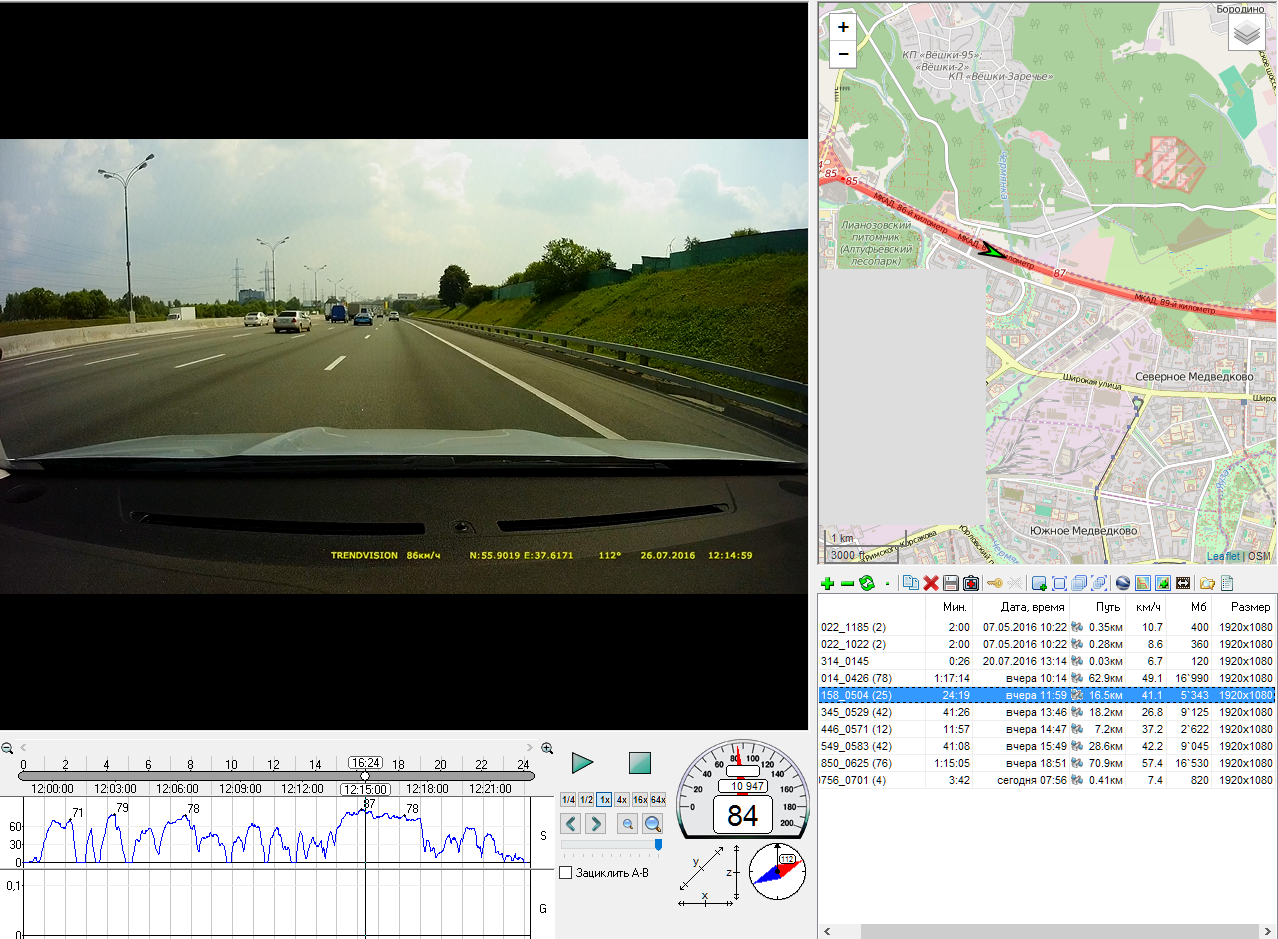Enable the Зациклить A-B checkbox
The image size is (1278, 939).
[566, 873]
